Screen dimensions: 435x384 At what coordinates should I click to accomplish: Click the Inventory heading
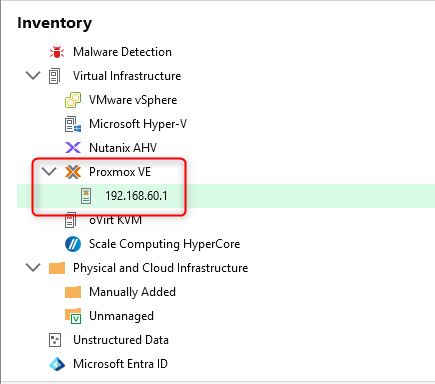tap(54, 23)
